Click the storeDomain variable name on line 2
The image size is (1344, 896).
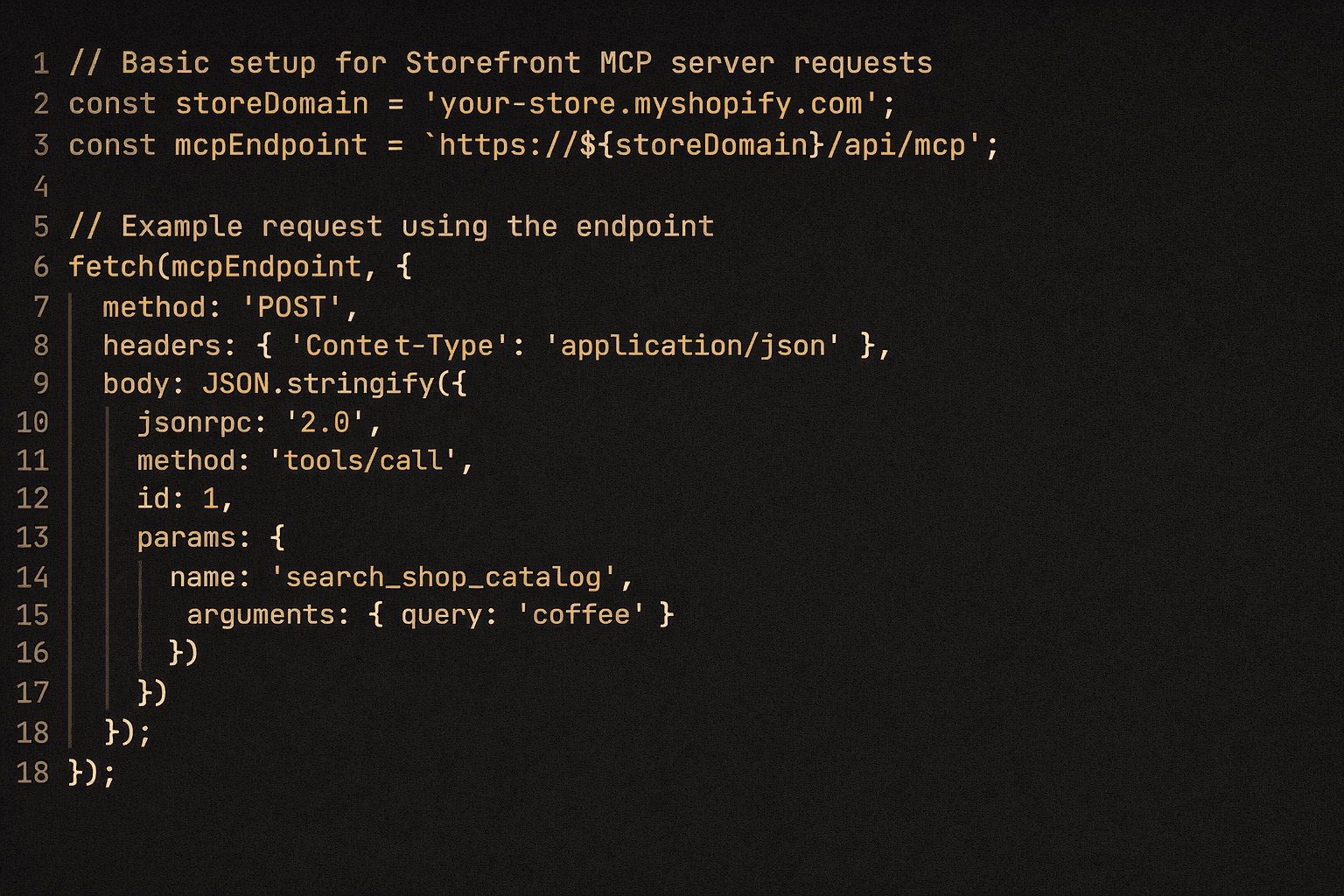coord(271,104)
